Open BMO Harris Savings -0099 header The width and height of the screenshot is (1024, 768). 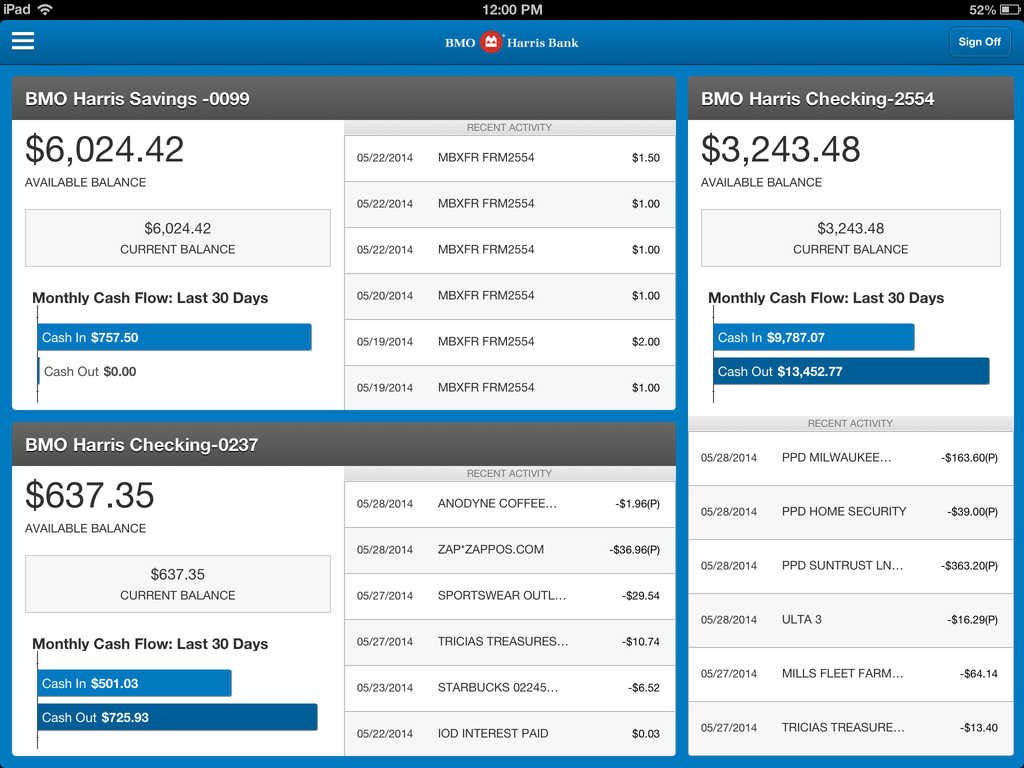344,99
